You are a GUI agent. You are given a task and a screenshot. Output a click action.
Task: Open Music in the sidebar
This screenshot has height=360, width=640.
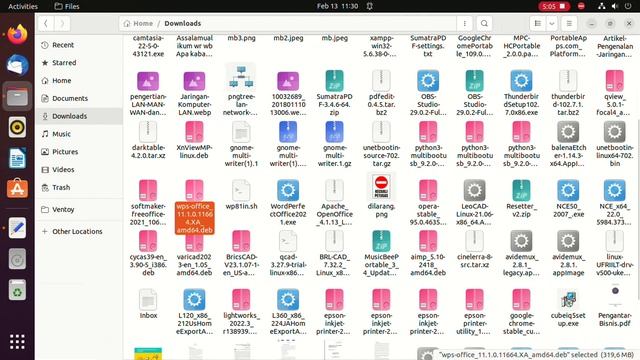coord(79,134)
